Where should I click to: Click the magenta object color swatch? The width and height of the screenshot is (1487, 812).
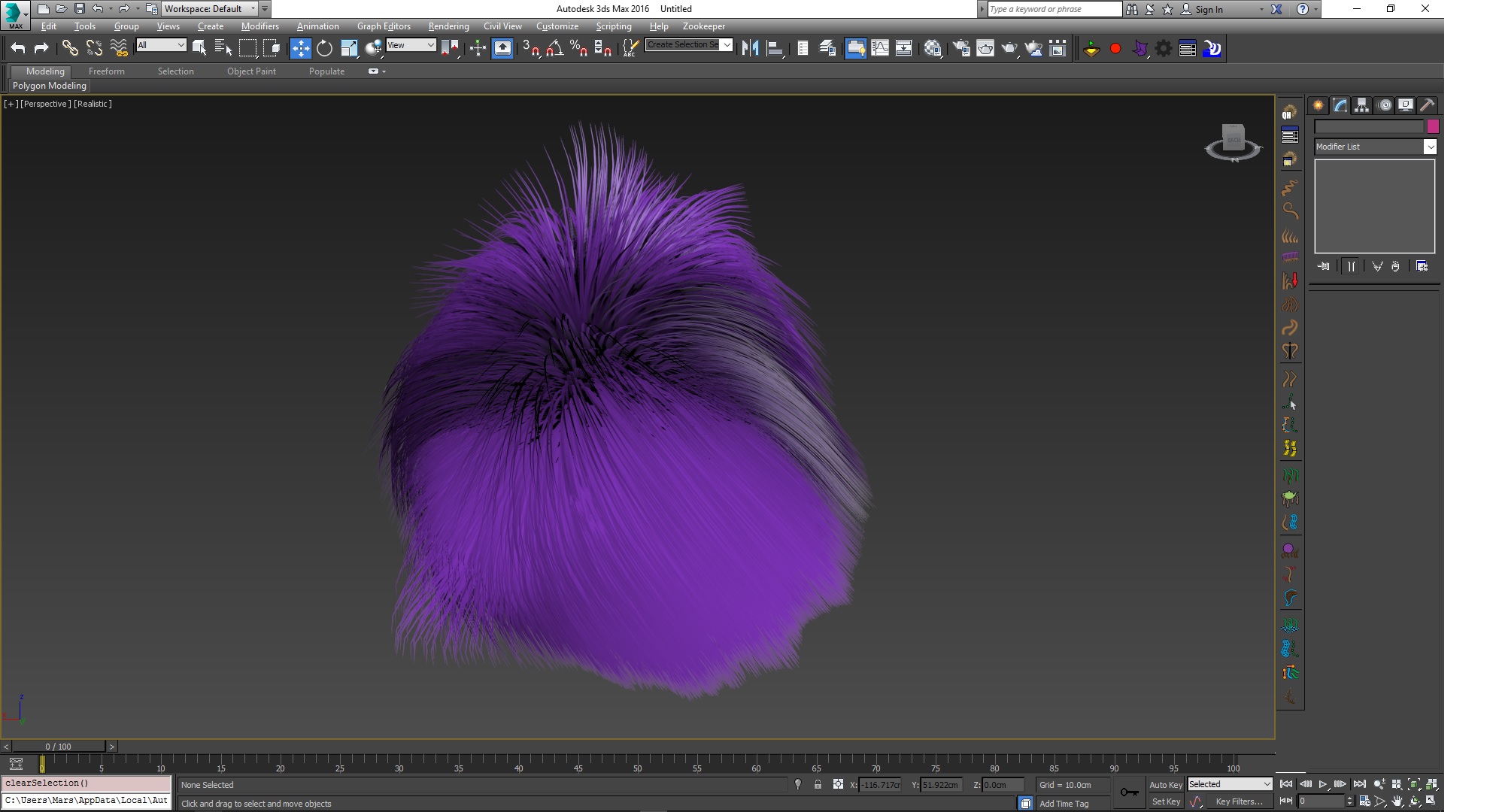point(1433,126)
